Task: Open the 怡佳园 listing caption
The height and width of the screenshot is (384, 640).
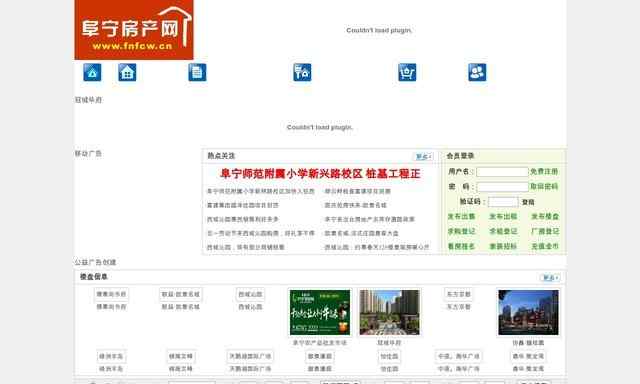Action: (x=389, y=369)
